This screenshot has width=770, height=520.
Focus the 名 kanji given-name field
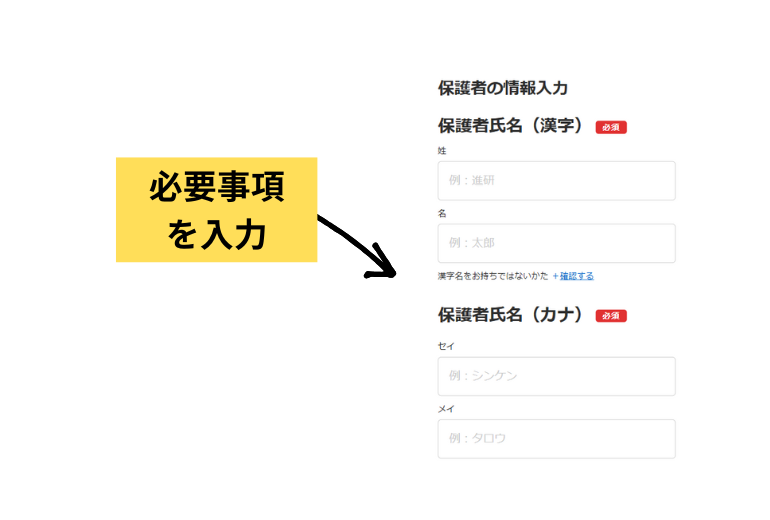[556, 244]
